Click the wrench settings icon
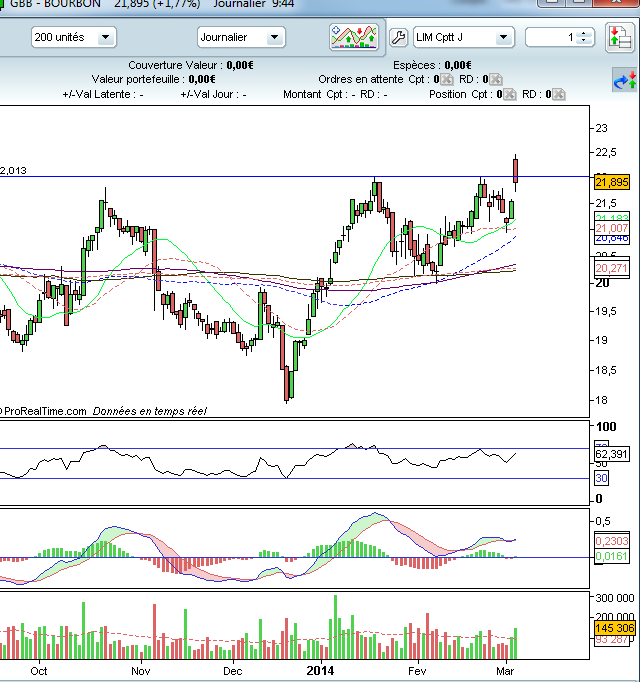 pos(398,37)
